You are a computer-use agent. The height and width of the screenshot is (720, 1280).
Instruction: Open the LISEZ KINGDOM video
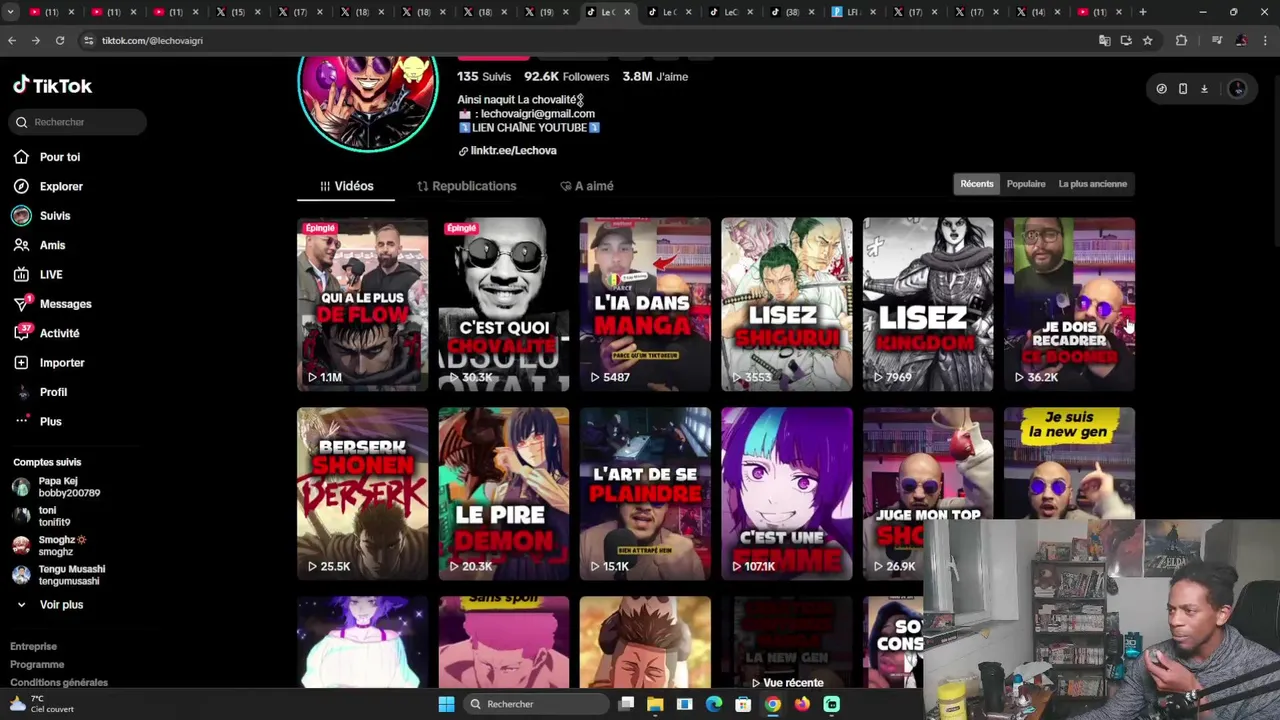(x=928, y=304)
